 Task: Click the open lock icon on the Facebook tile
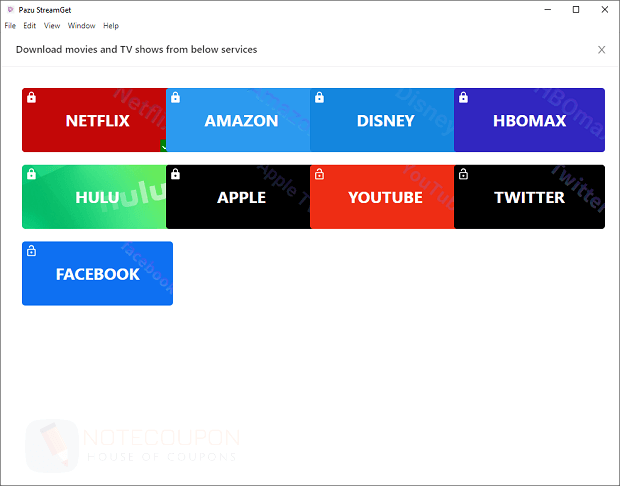coord(32,251)
